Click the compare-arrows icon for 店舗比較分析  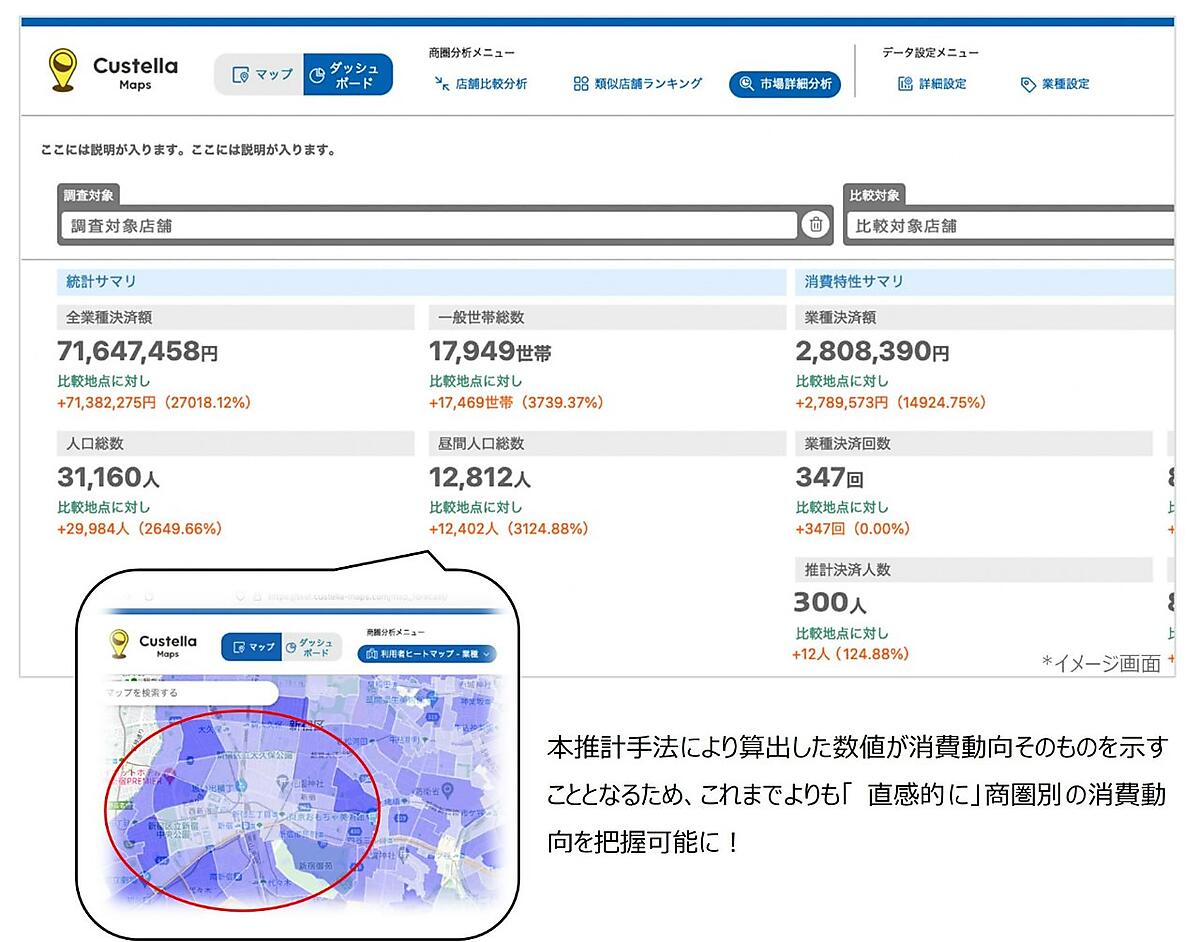441,84
